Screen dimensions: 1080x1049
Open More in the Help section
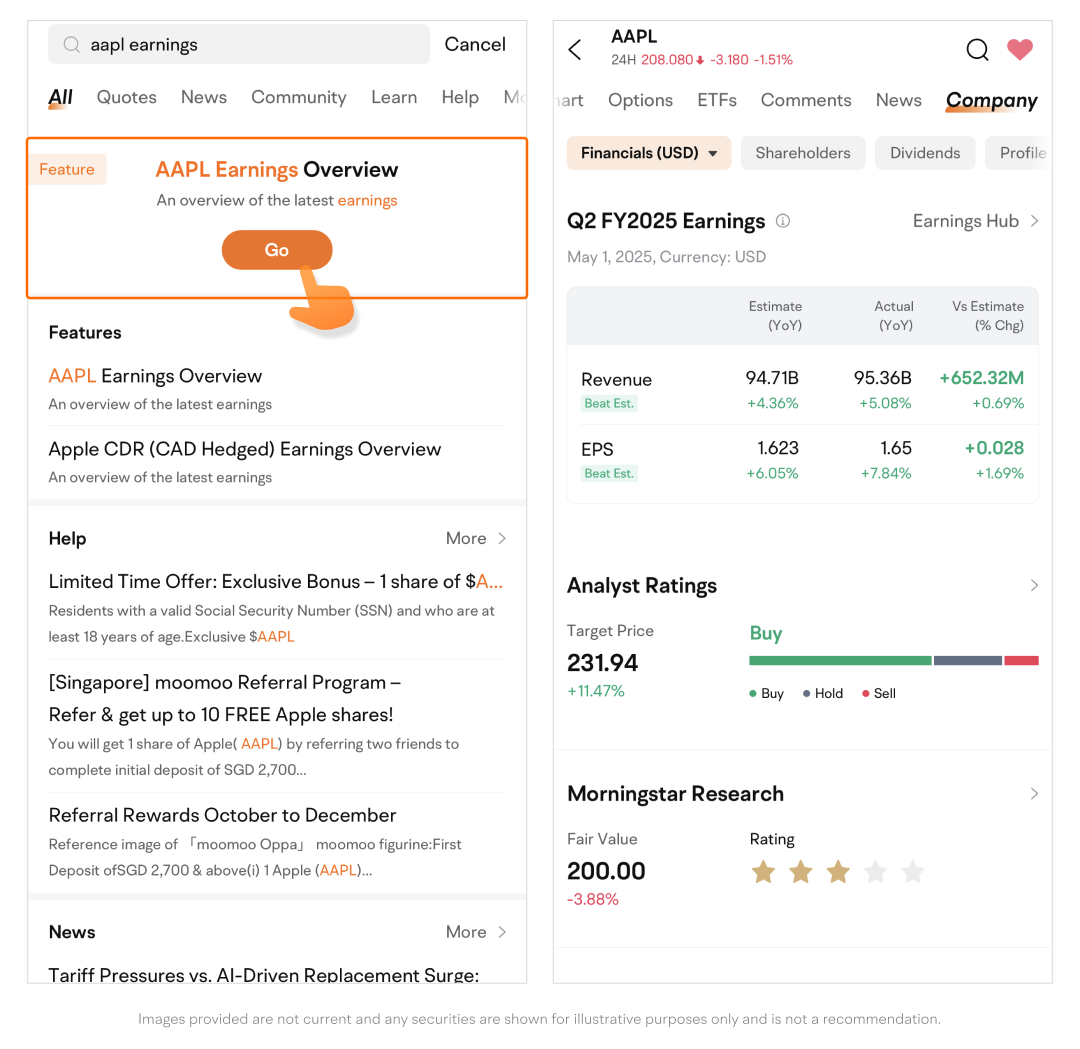pos(476,538)
